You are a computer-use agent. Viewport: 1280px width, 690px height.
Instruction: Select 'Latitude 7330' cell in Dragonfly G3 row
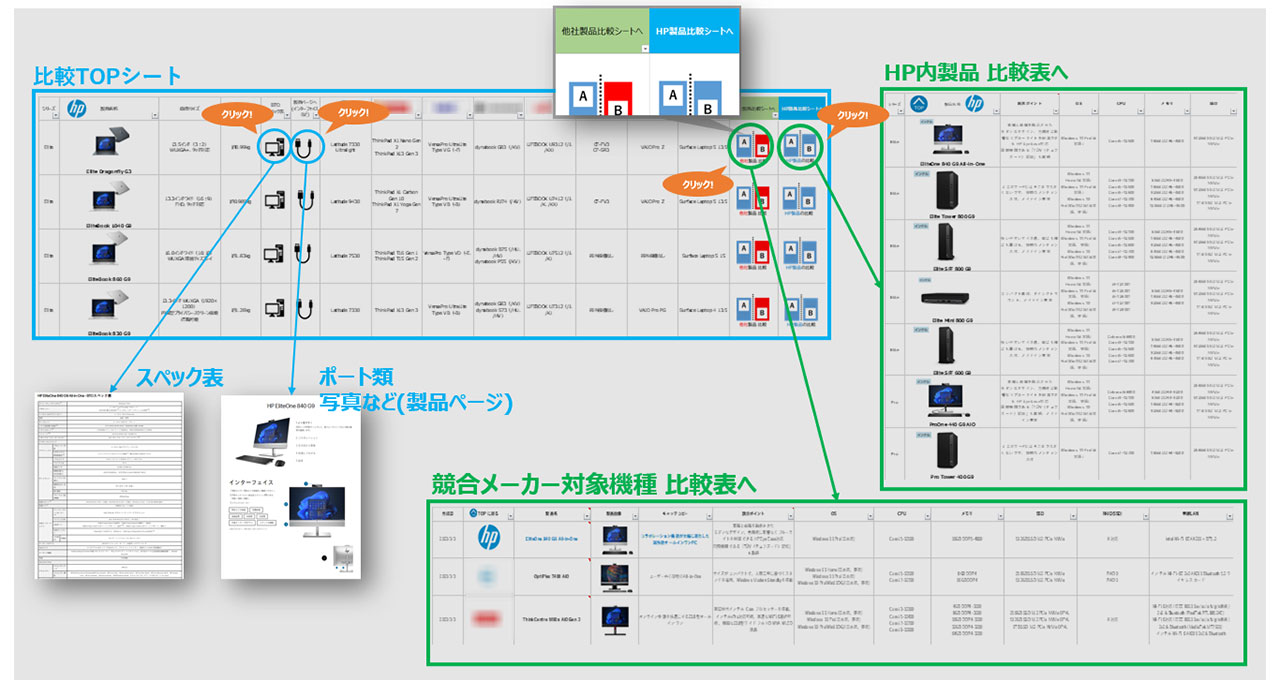tap(345, 147)
